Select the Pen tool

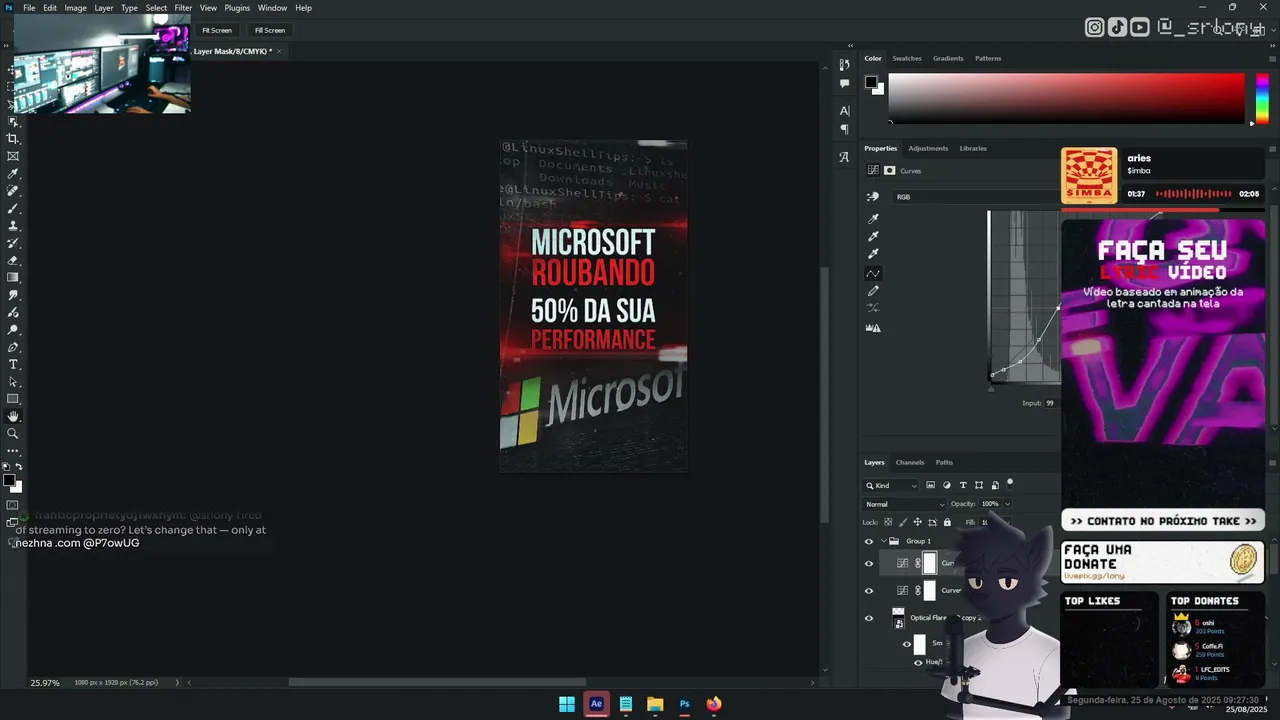point(13,347)
